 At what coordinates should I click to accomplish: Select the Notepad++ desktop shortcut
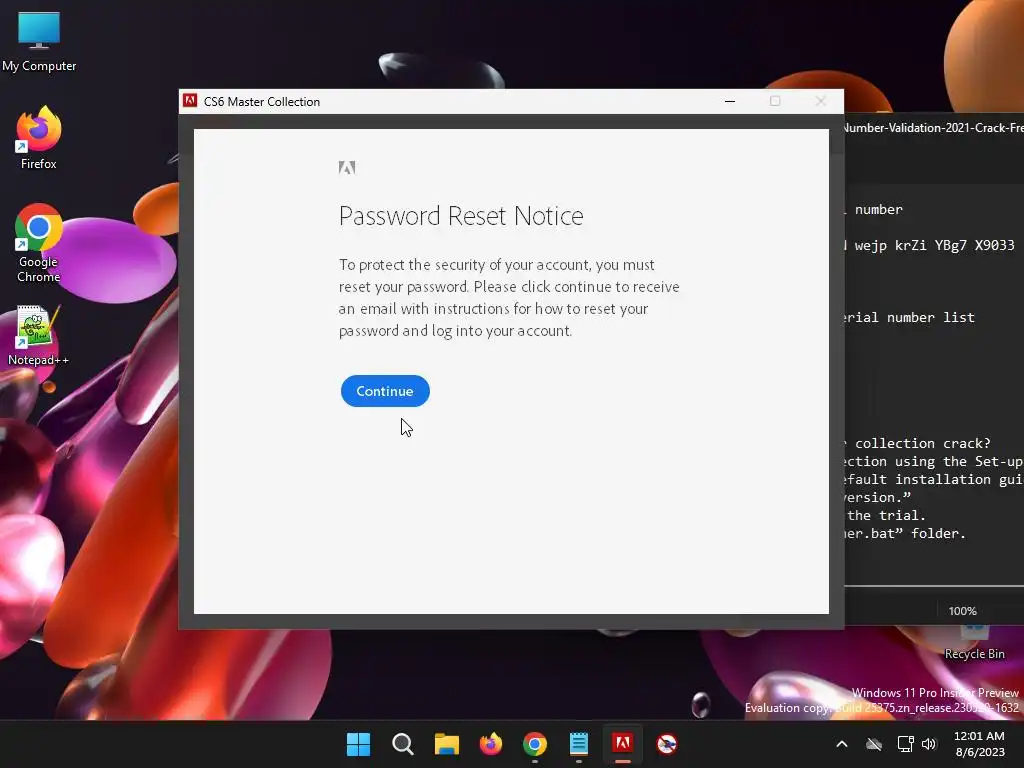click(38, 336)
